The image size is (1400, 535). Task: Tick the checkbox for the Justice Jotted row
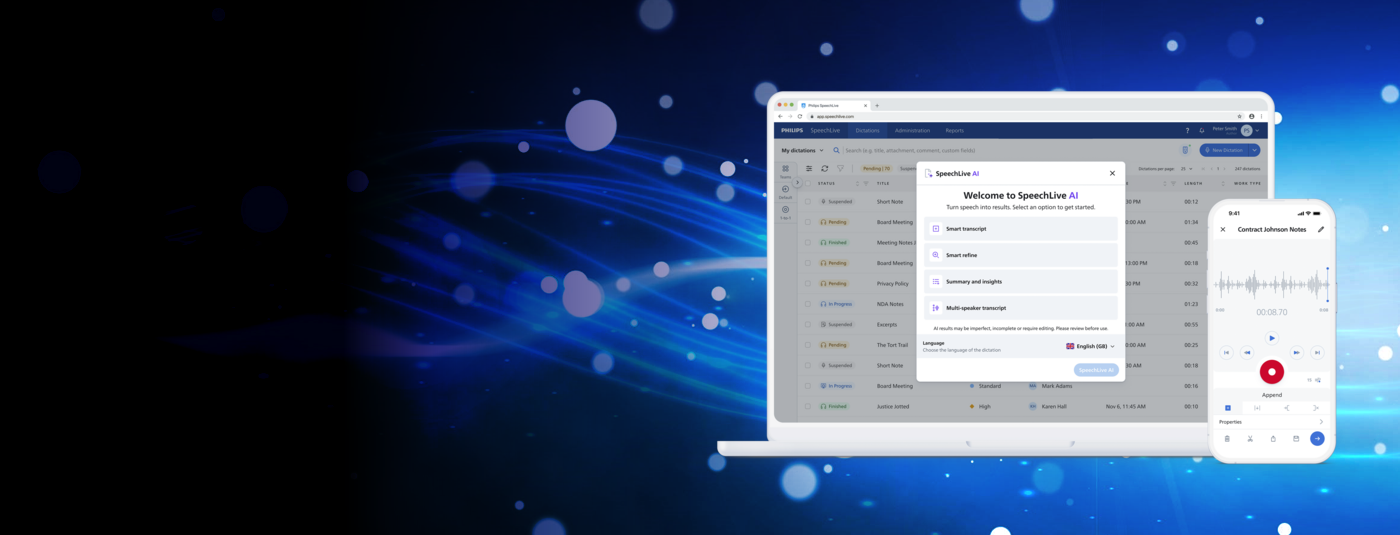coord(808,407)
